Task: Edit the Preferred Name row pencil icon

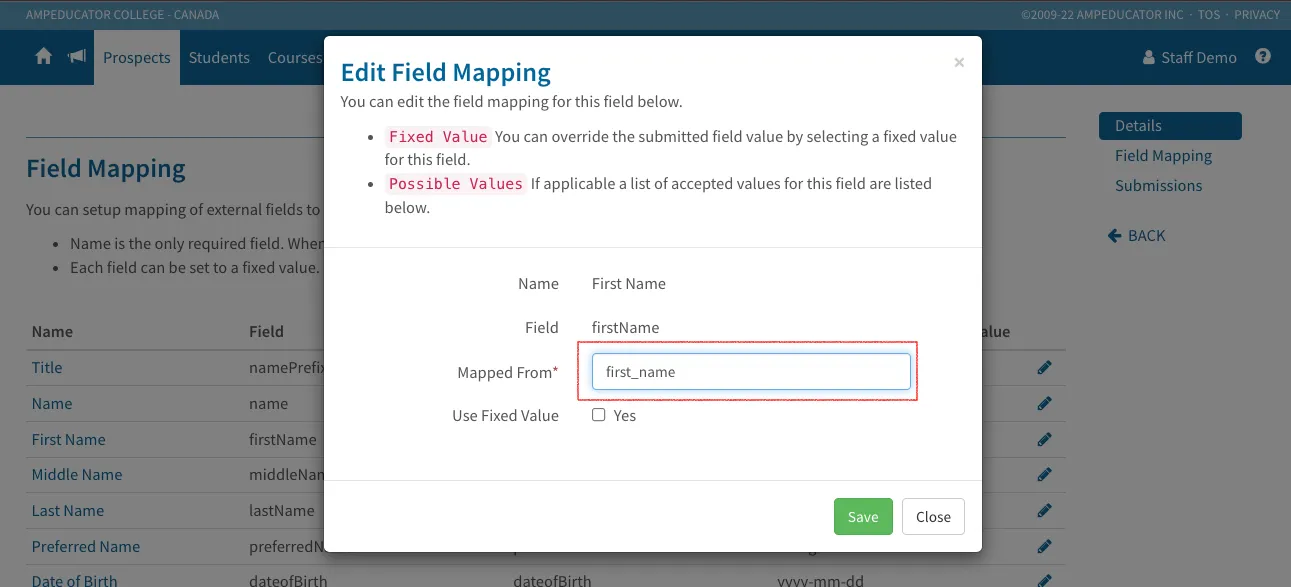Action: [1045, 547]
